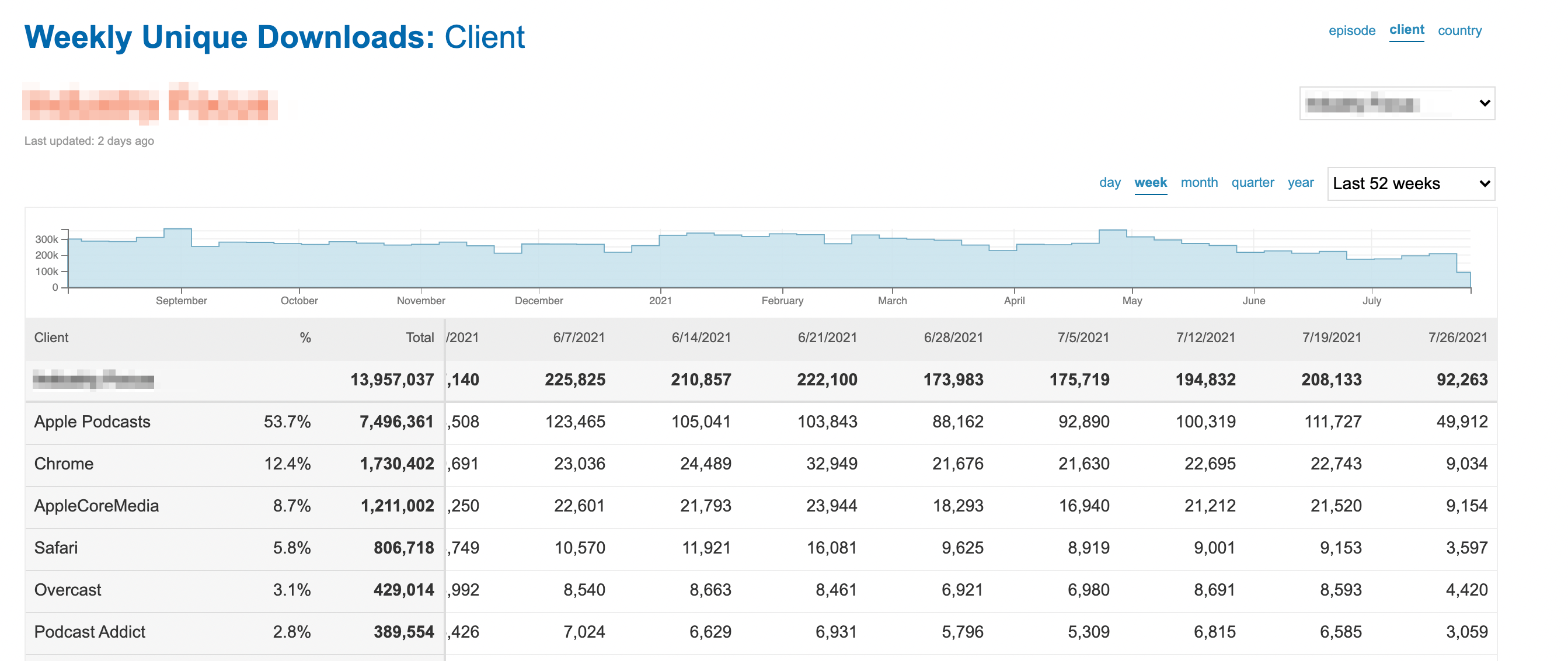Click the Total column header
The image size is (1568, 661).
(419, 338)
